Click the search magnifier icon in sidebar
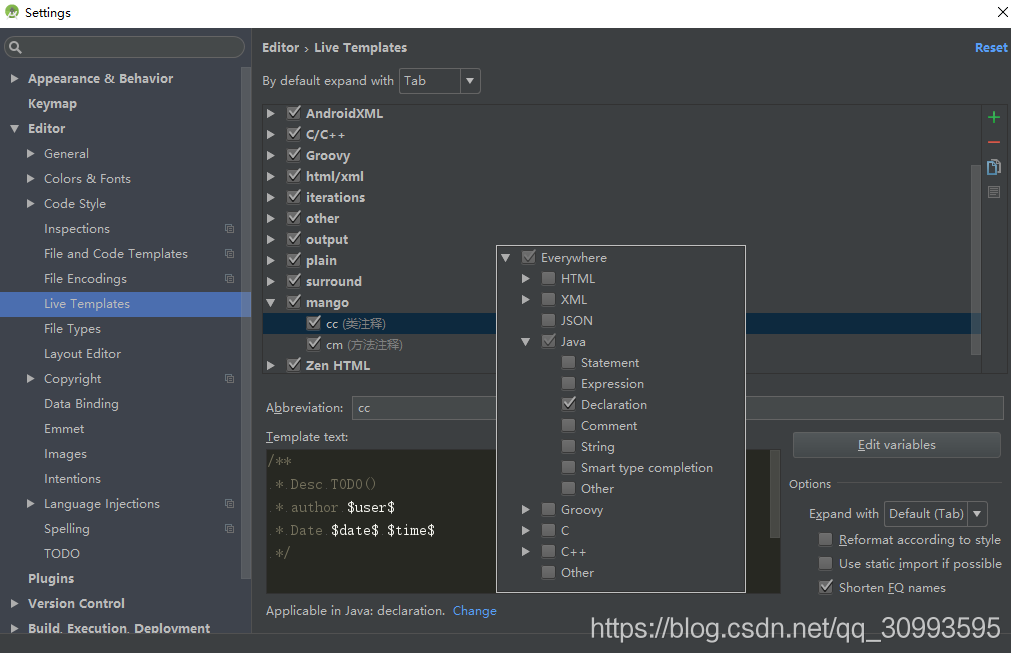Viewport: 1011px width, 653px height. click(x=15, y=47)
